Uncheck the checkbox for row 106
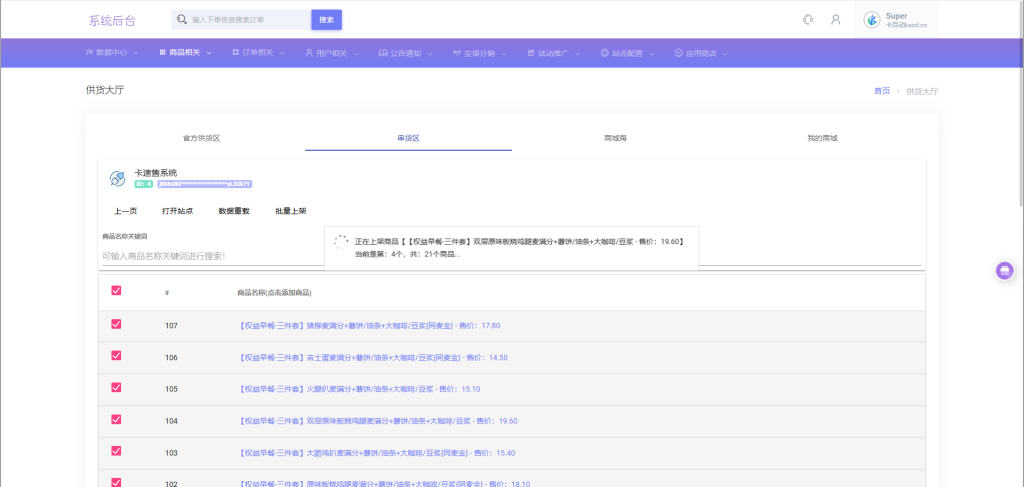1024x487 pixels. pos(116,356)
